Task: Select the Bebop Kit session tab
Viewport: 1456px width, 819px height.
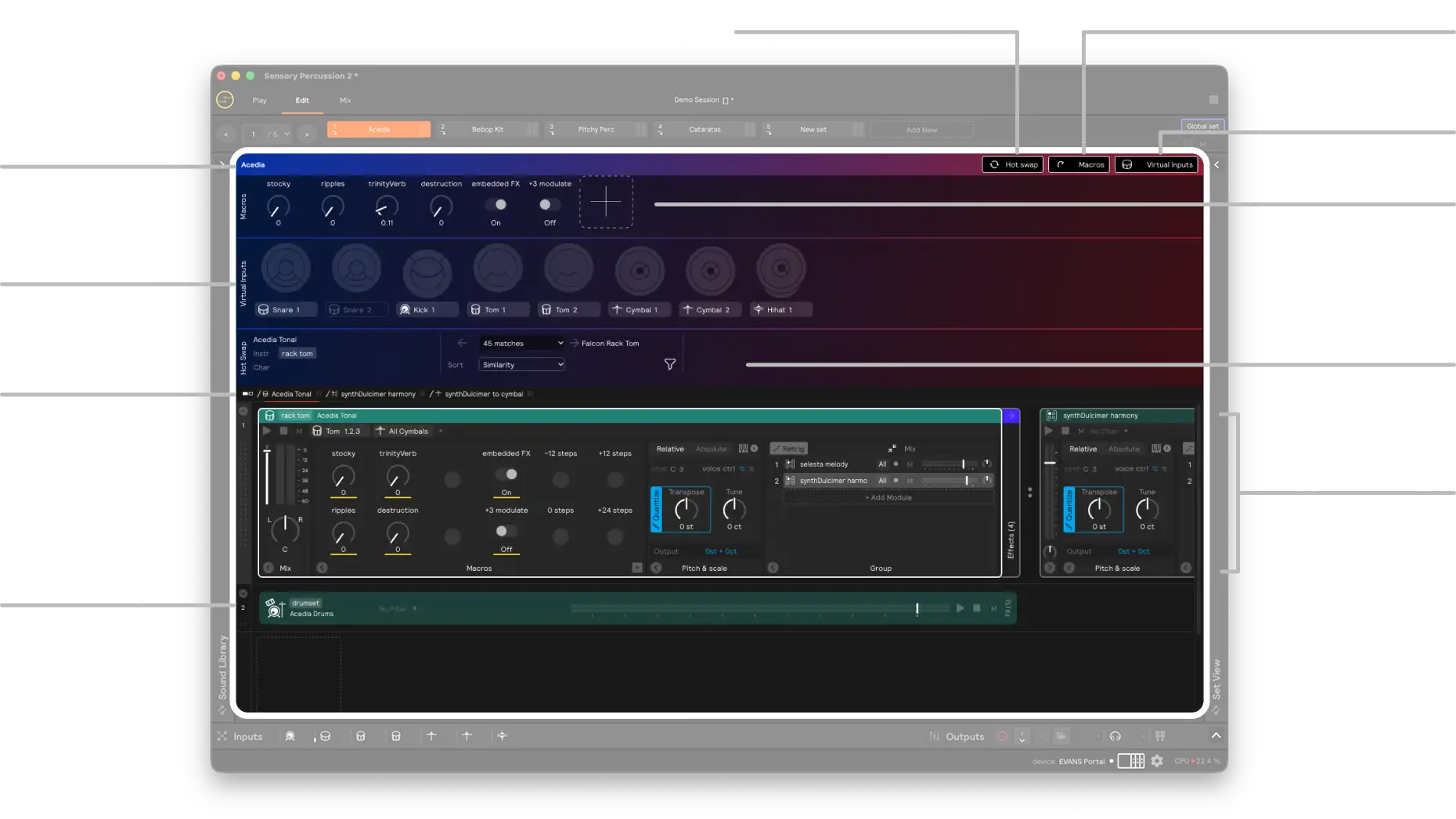Action: [x=488, y=129]
